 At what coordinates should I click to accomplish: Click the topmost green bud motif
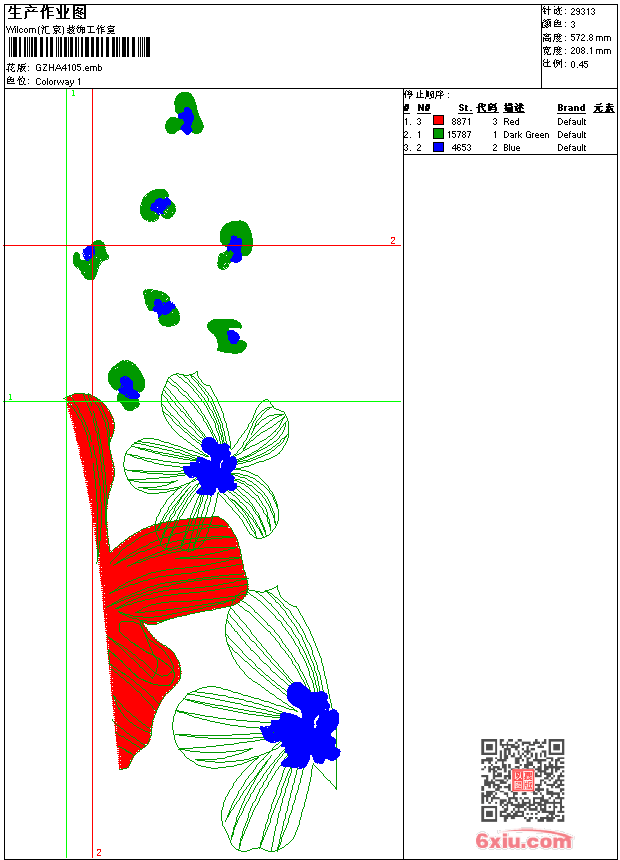[184, 114]
